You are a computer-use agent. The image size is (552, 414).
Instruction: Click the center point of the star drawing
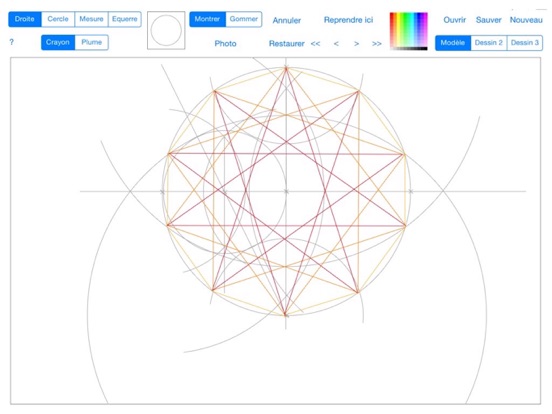tap(286, 192)
